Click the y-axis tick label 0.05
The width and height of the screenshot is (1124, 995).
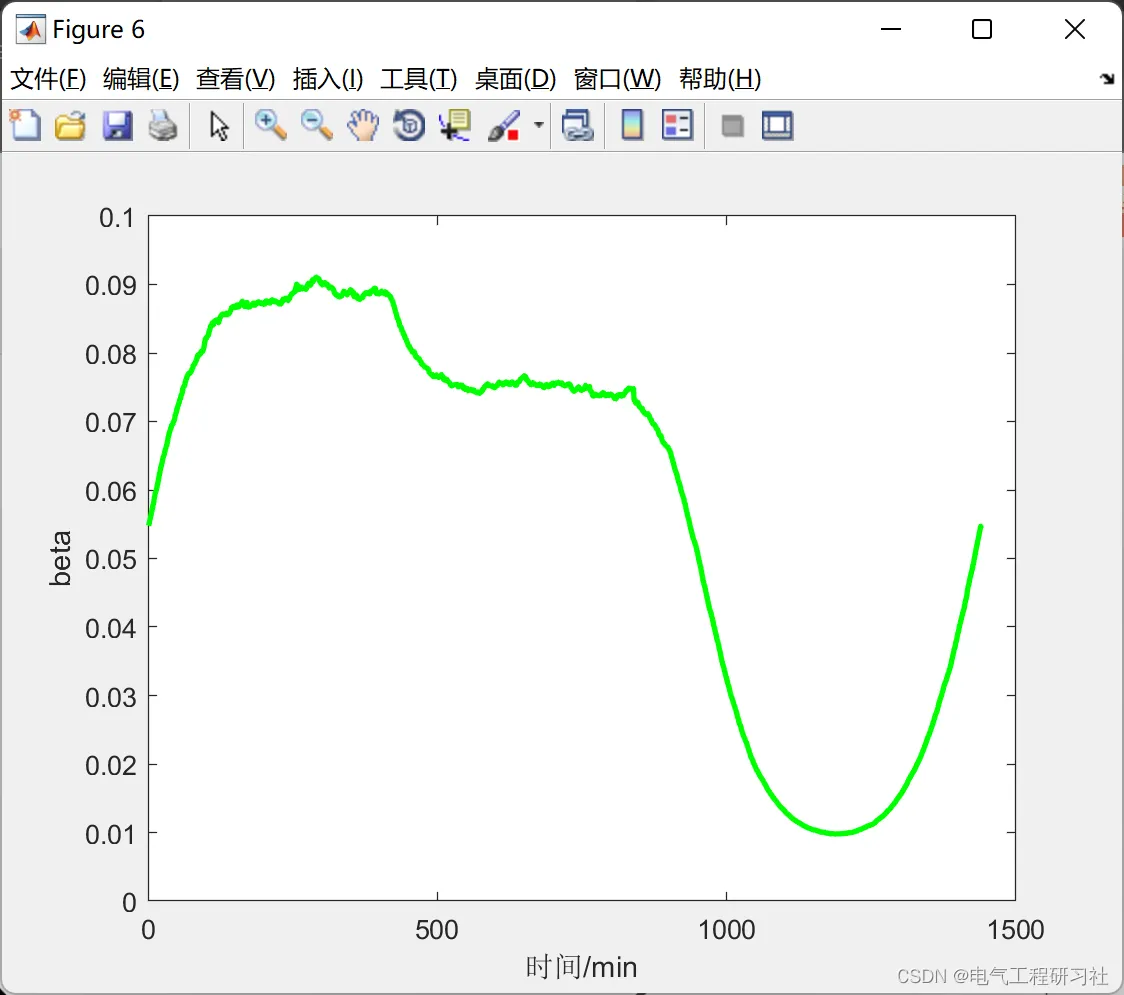110,560
